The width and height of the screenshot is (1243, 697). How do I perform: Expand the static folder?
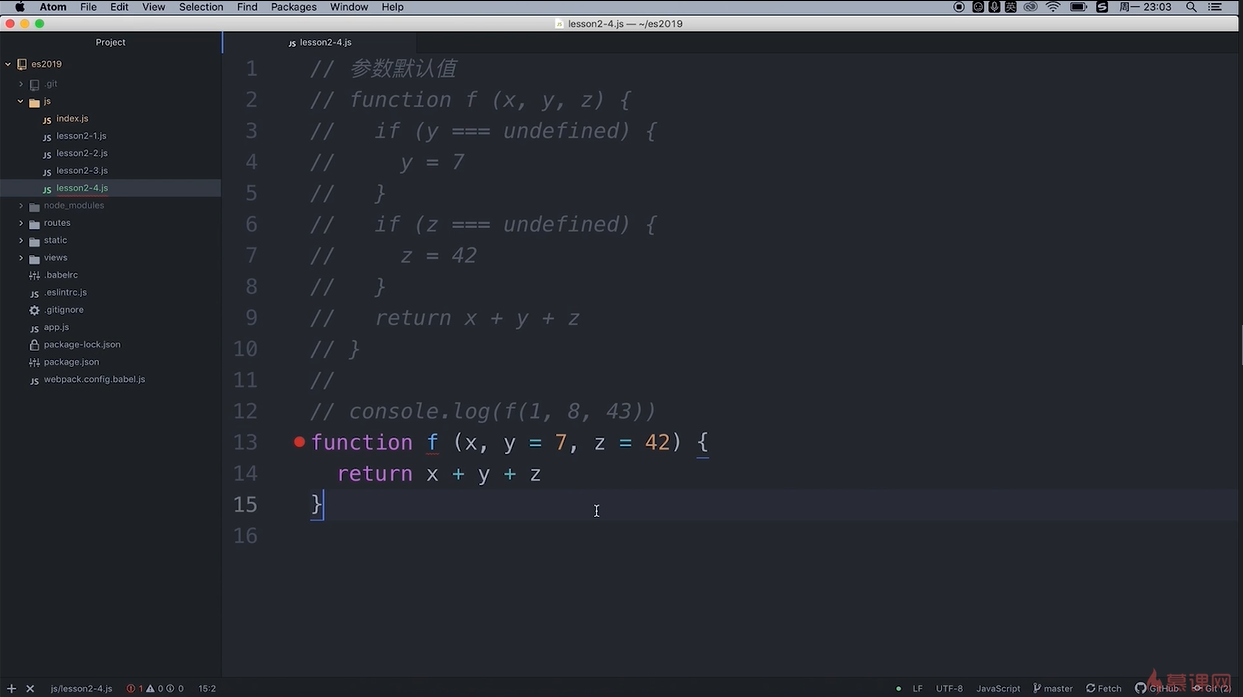(21, 241)
